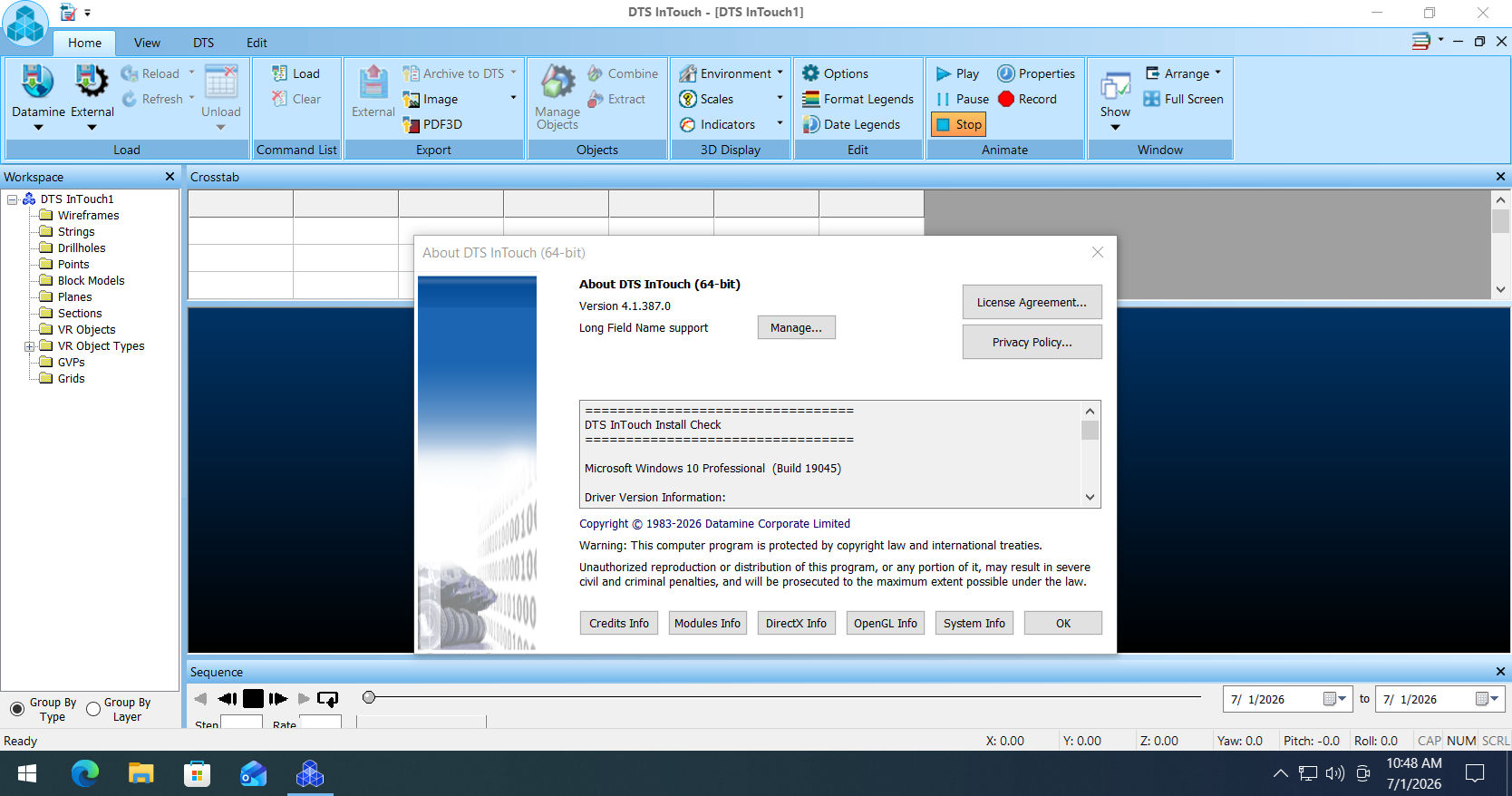This screenshot has width=1512, height=796.
Task: Expand the Show window dropdown
Action: coord(1115,127)
